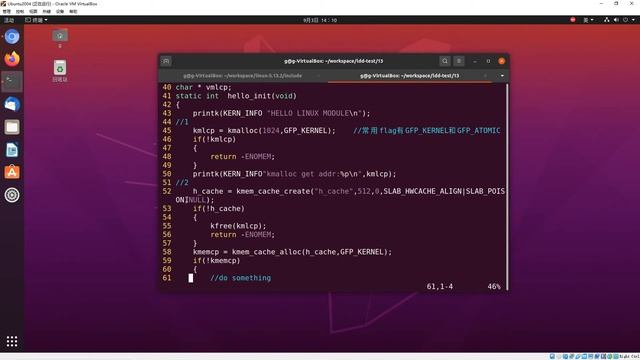Click VirtualBox Right Ctrl host key indicator
Image resolution: width=640 pixels, height=360 pixels.
[630, 356]
